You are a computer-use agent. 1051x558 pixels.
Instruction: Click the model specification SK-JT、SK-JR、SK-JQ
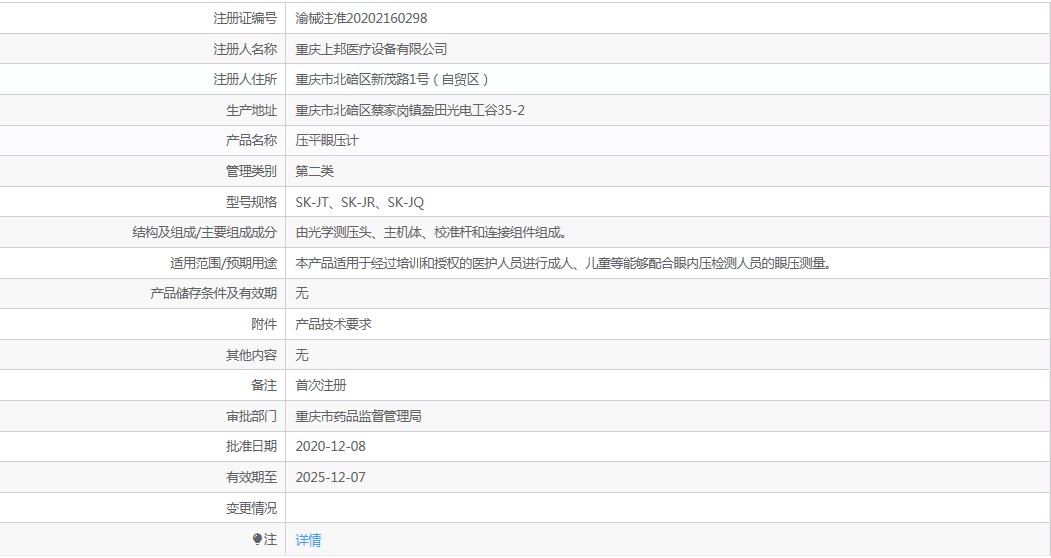(x=360, y=202)
